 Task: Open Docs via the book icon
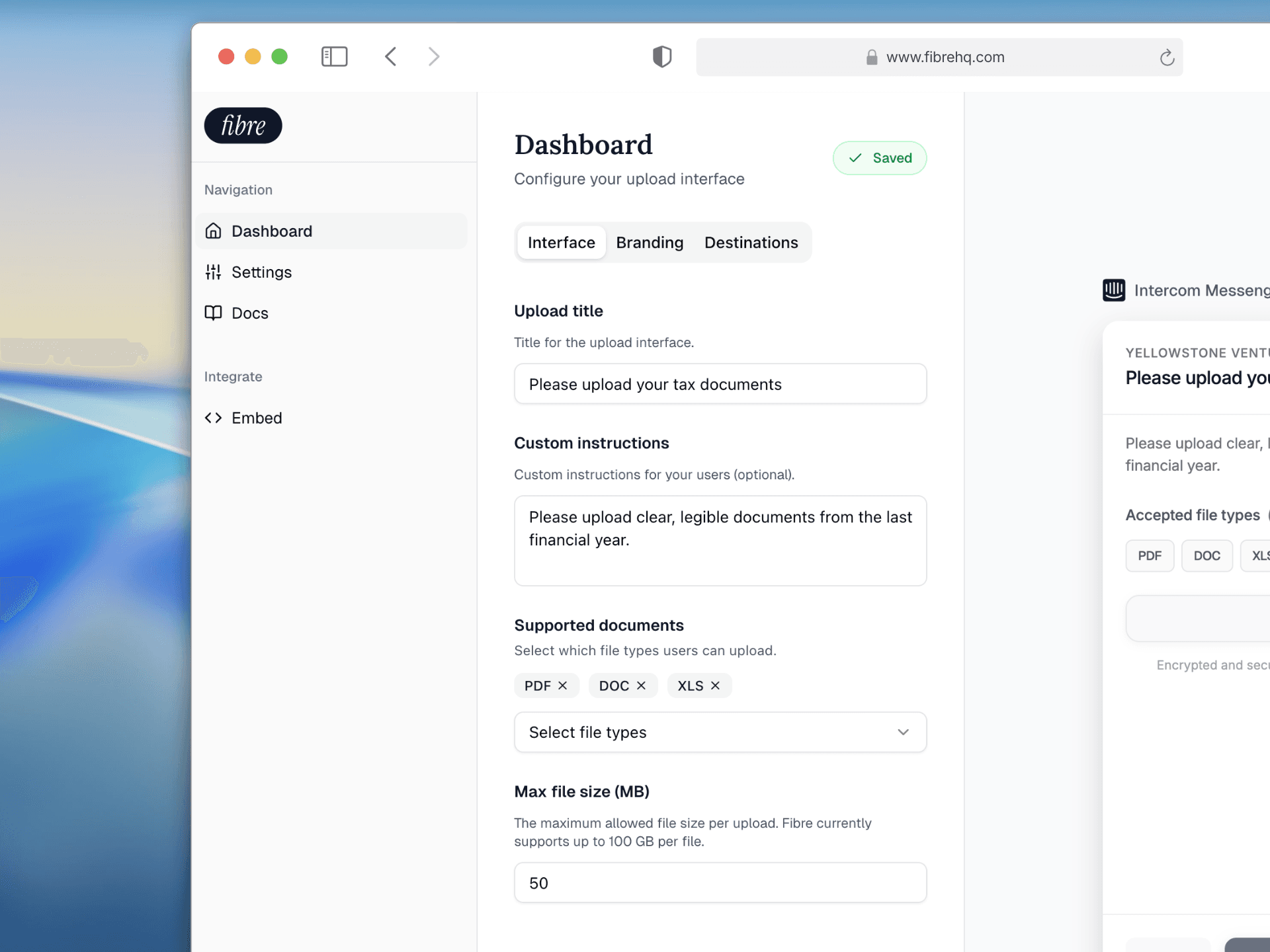(213, 313)
